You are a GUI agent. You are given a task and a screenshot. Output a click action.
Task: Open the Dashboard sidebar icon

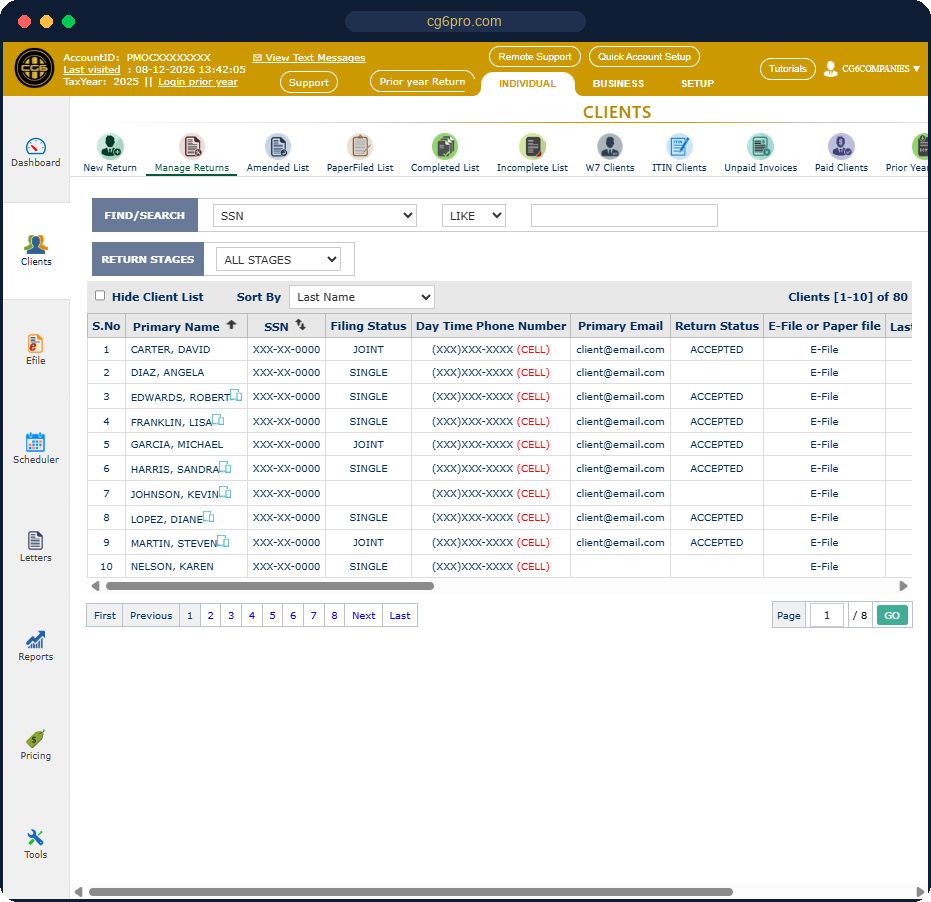tap(36, 146)
